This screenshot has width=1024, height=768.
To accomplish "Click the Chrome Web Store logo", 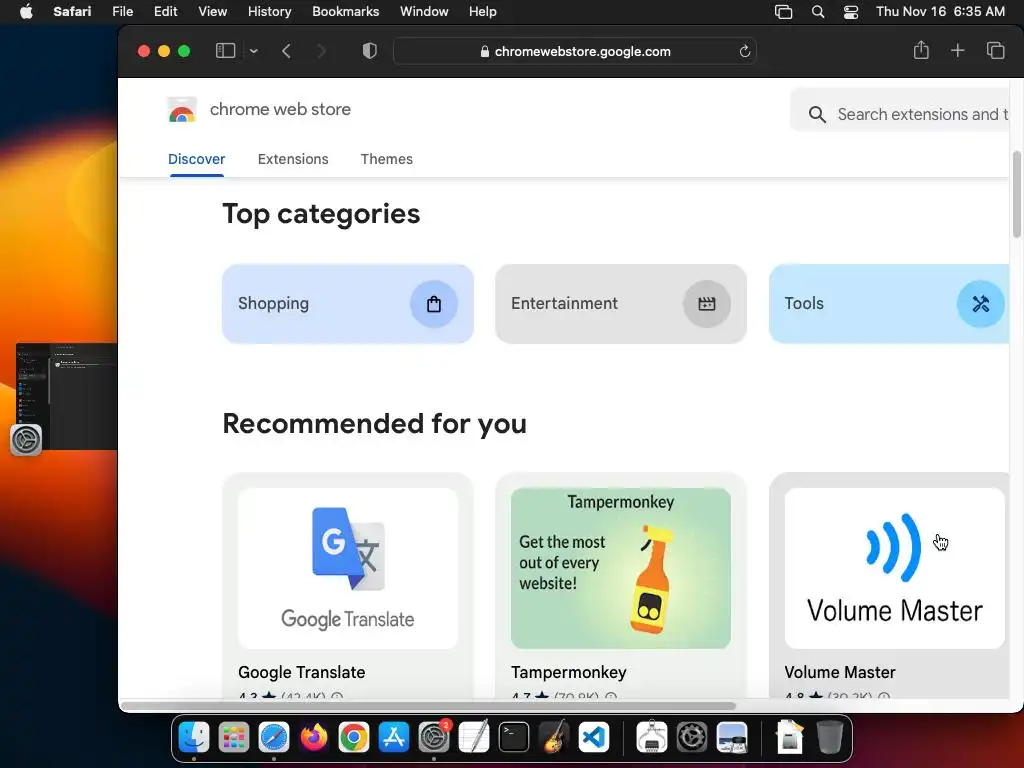I will pos(182,110).
